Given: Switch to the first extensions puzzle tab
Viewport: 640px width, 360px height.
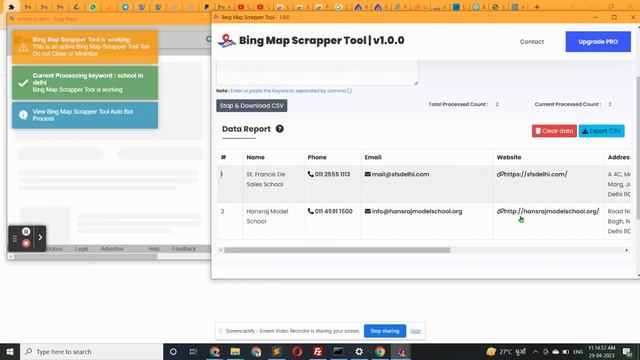Looking at the screenshot, I should [11, 7].
